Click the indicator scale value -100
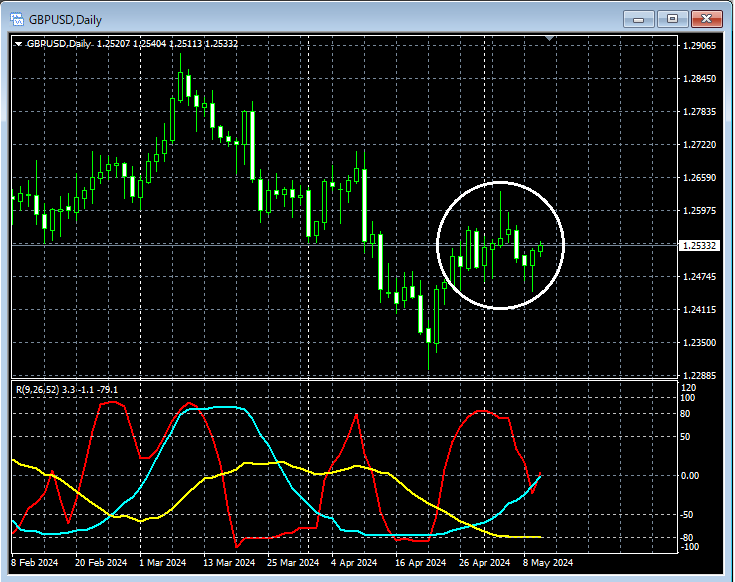The width and height of the screenshot is (735, 582). pos(689,547)
